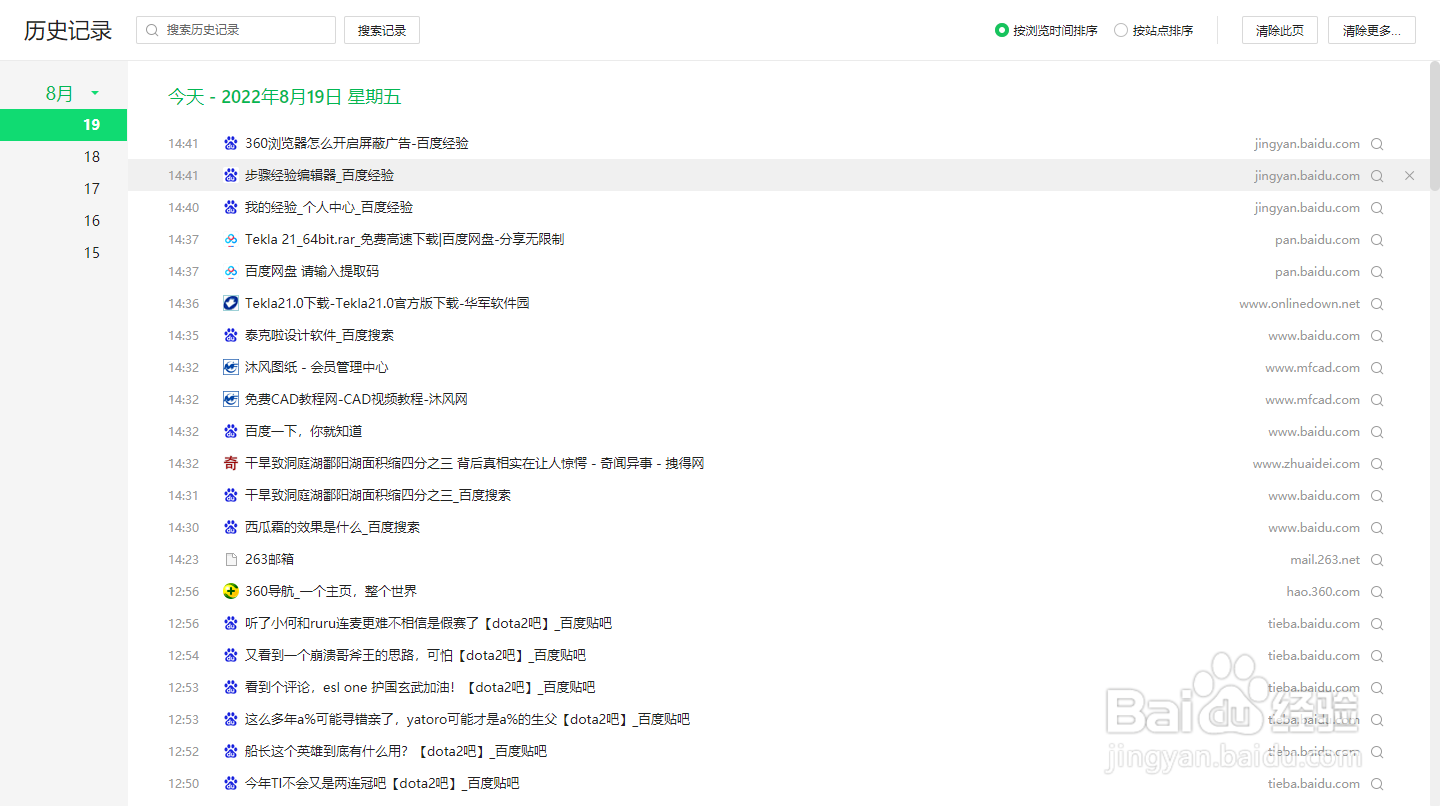Image resolution: width=1440 pixels, height=806 pixels.
Task: Click mail.263.net domain text
Action: coord(1325,559)
